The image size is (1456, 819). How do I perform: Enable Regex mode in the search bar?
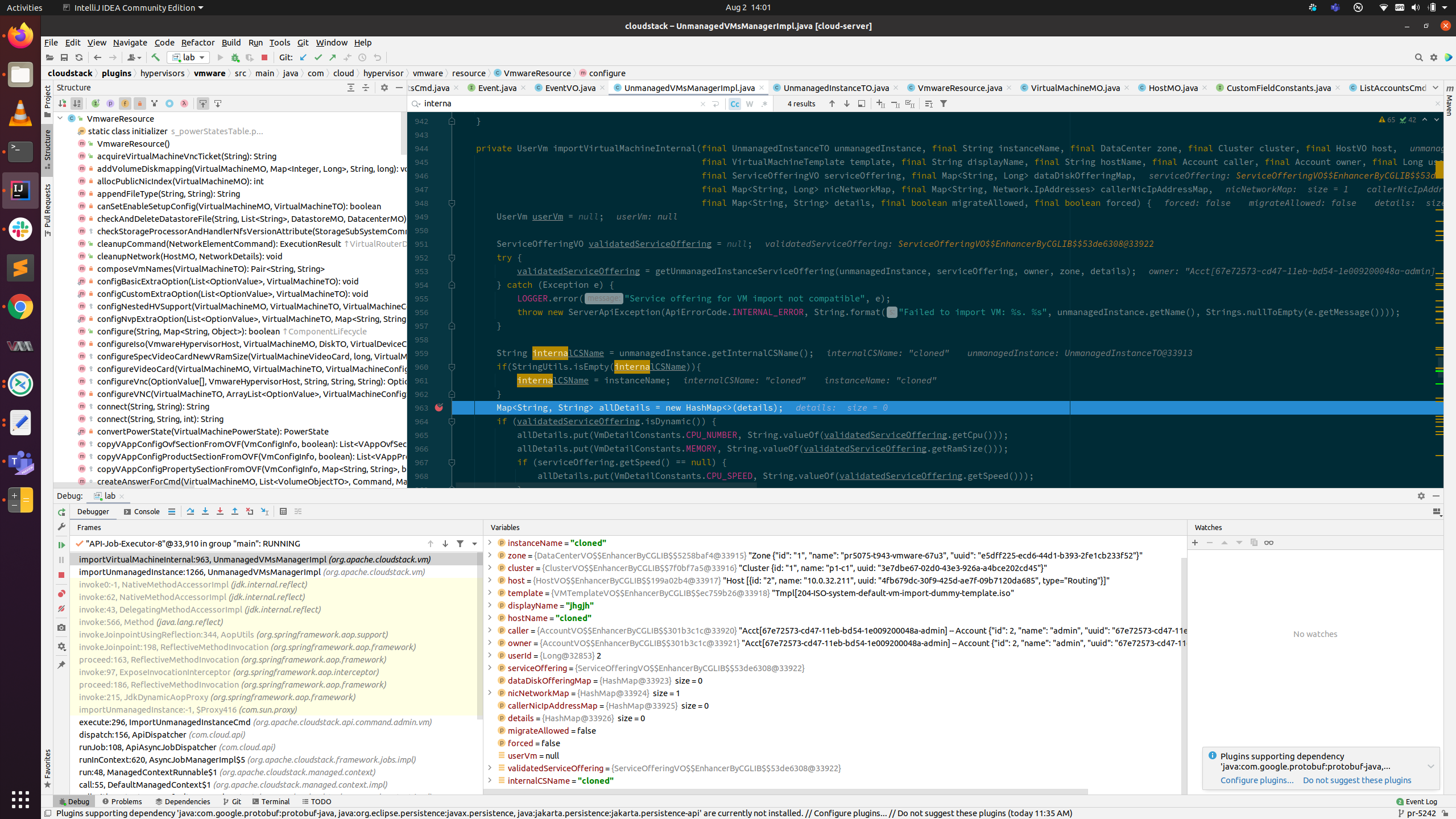coord(764,104)
